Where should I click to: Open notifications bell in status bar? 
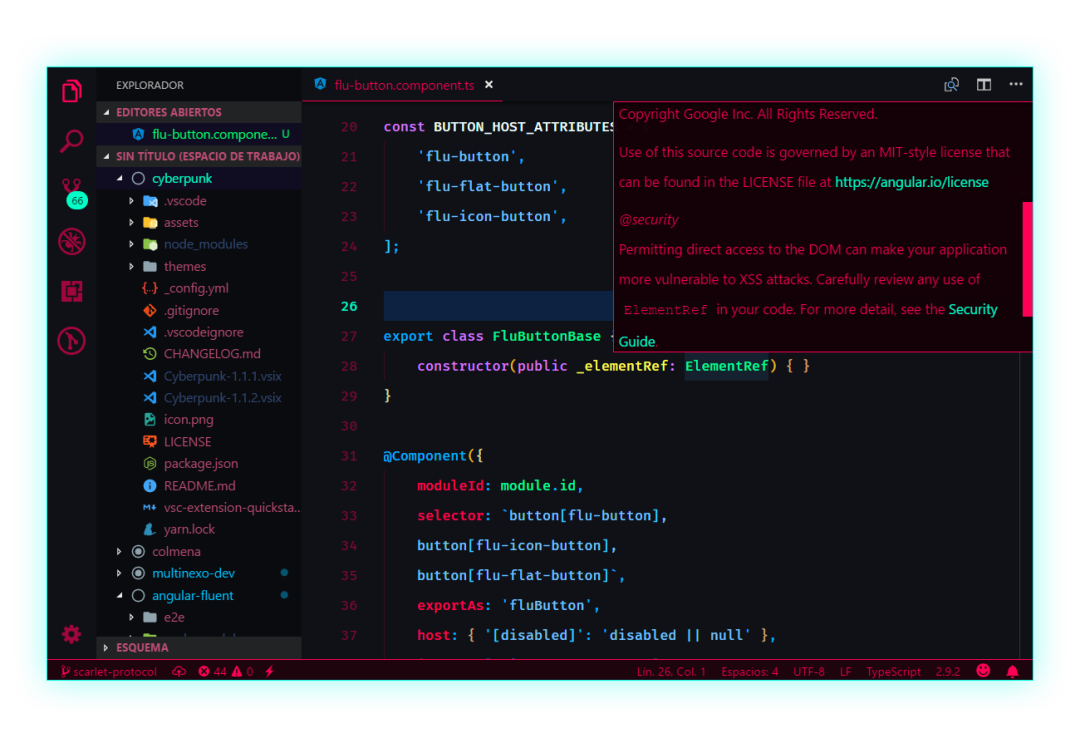coord(1012,672)
